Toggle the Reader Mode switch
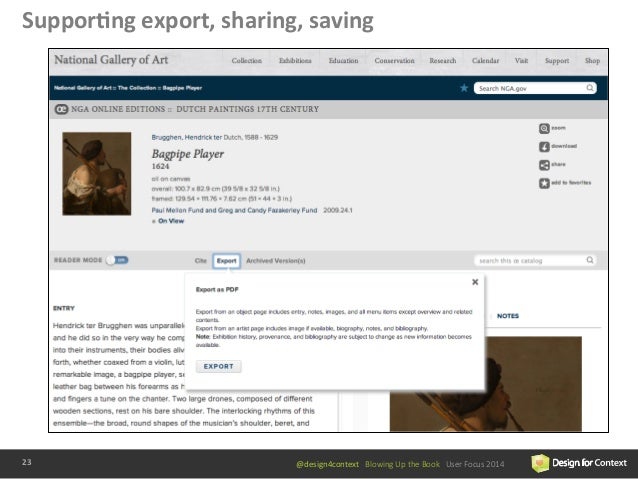This screenshot has width=638, height=479. pos(117,260)
